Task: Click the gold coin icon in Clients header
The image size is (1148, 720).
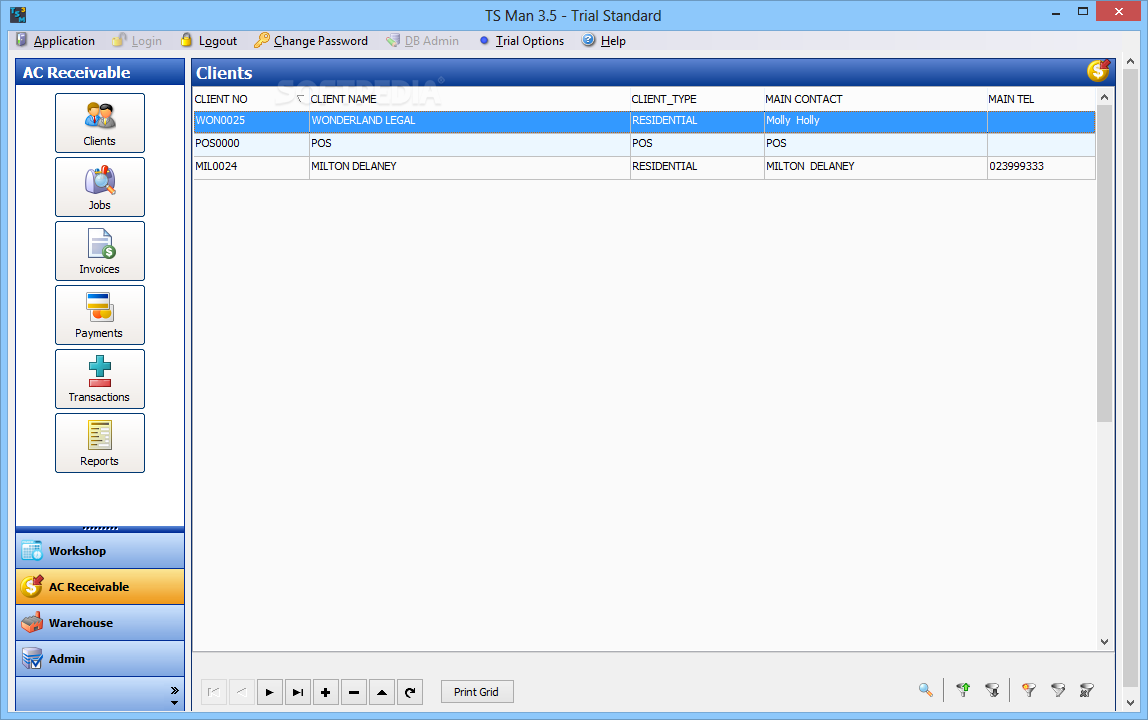Action: click(1098, 71)
